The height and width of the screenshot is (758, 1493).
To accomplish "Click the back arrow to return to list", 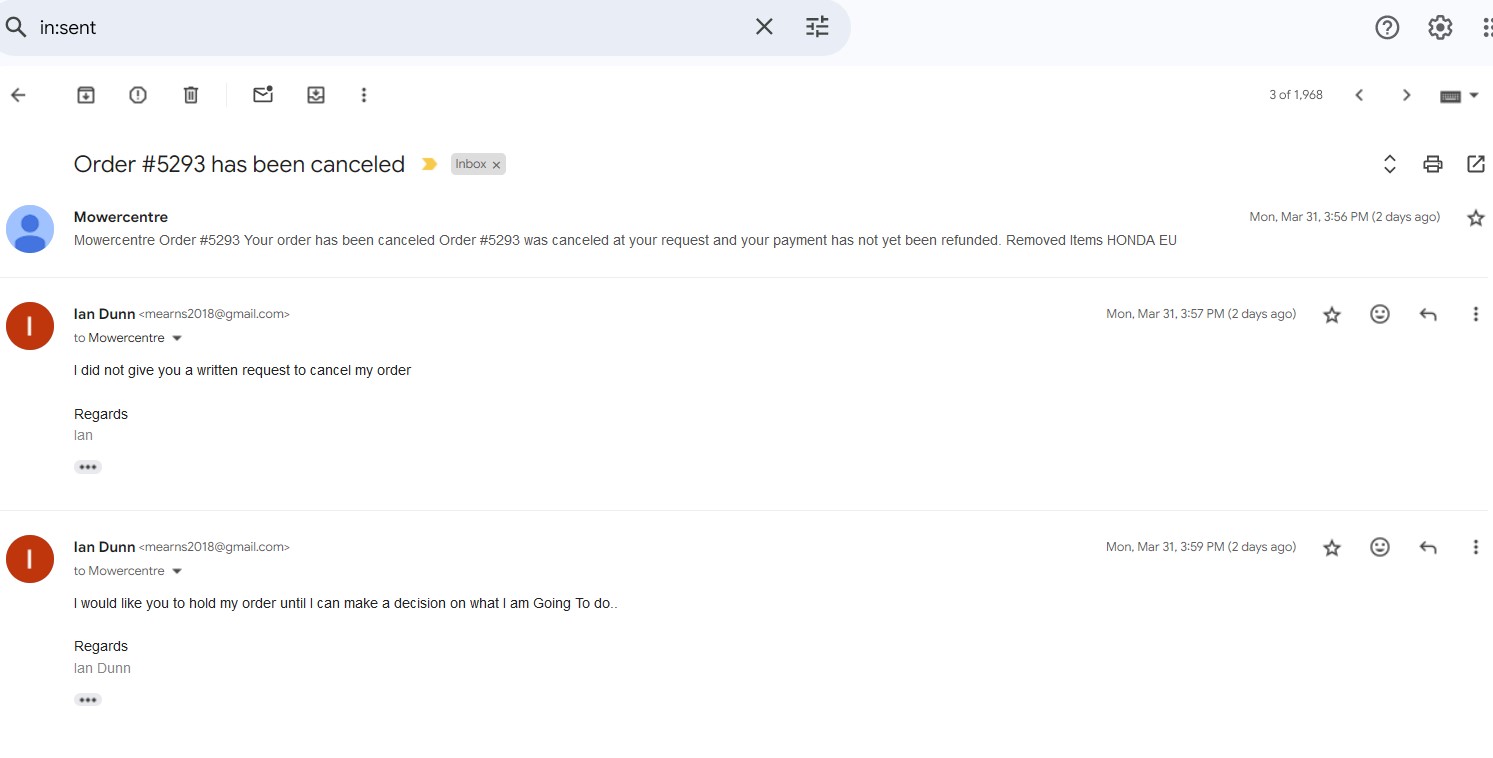I will click(18, 95).
